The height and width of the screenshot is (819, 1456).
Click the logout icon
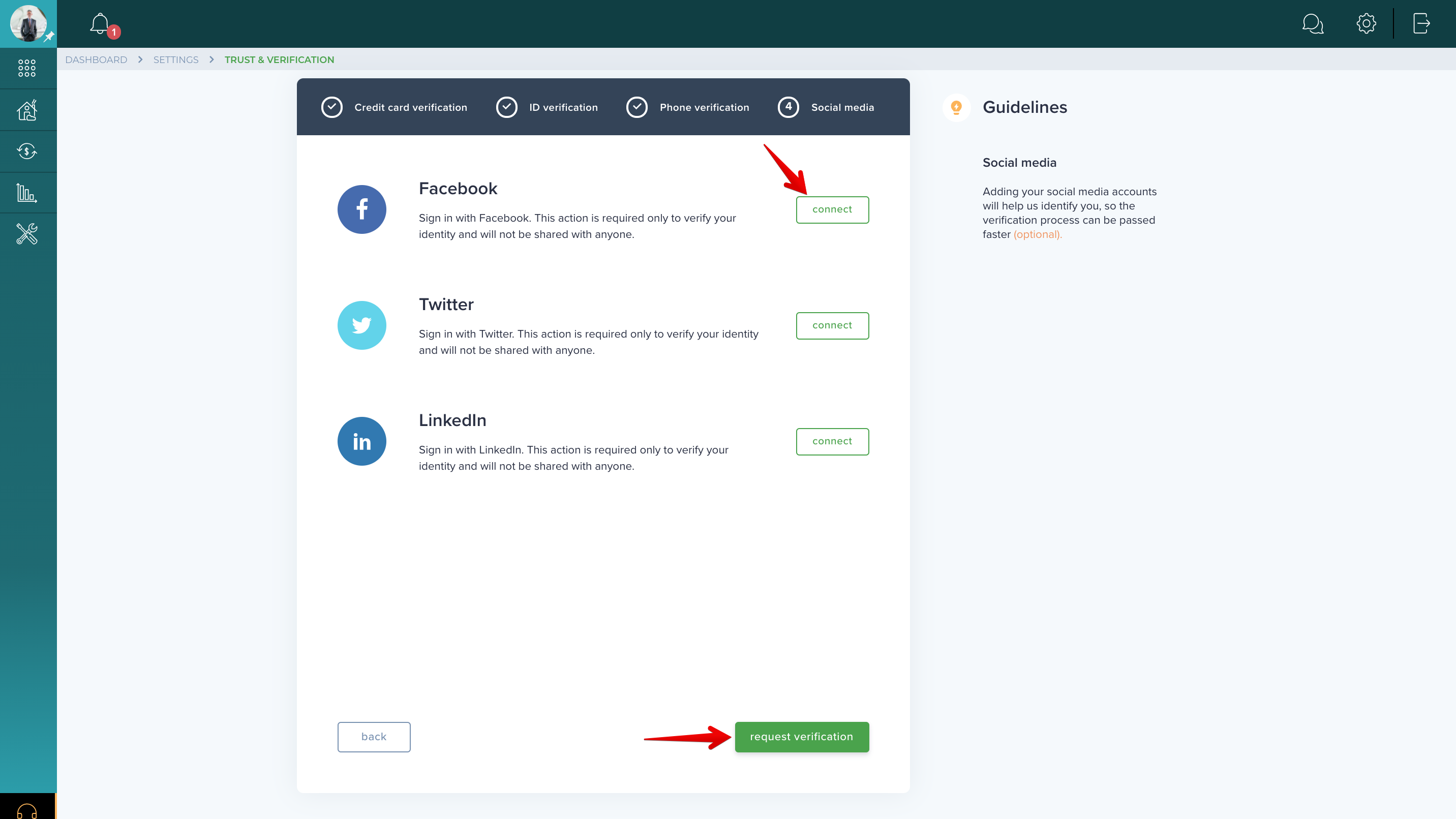tap(1421, 24)
